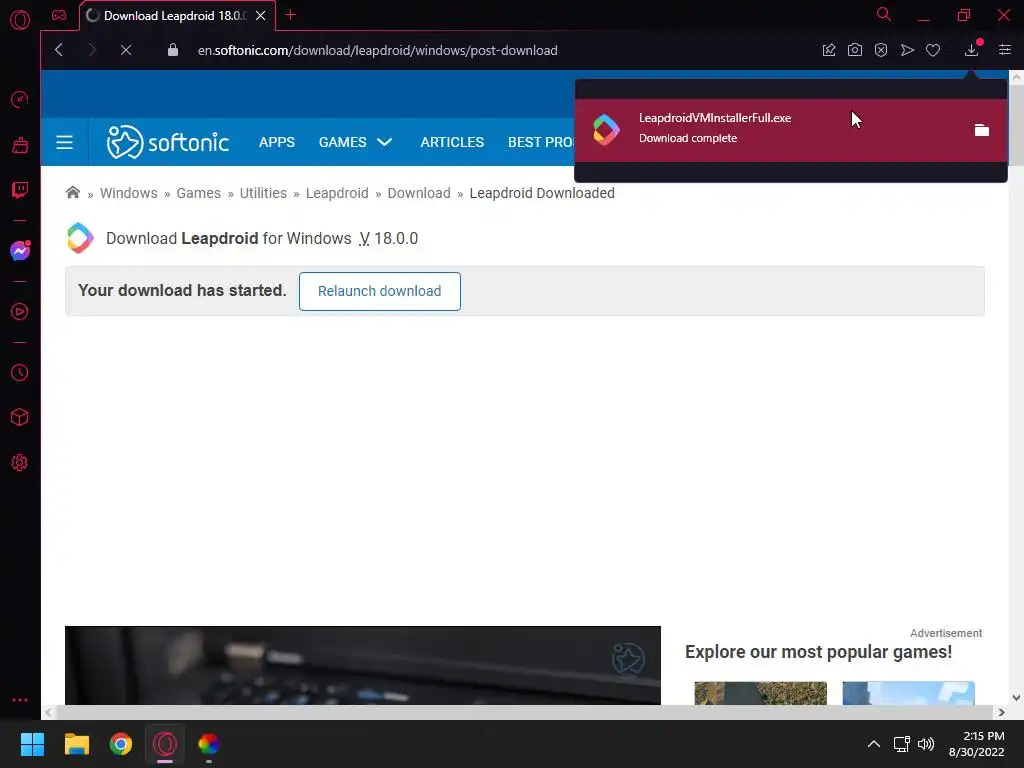Image resolution: width=1024 pixels, height=768 pixels.
Task: Click the Softonic logo
Action: pyautogui.click(x=168, y=142)
